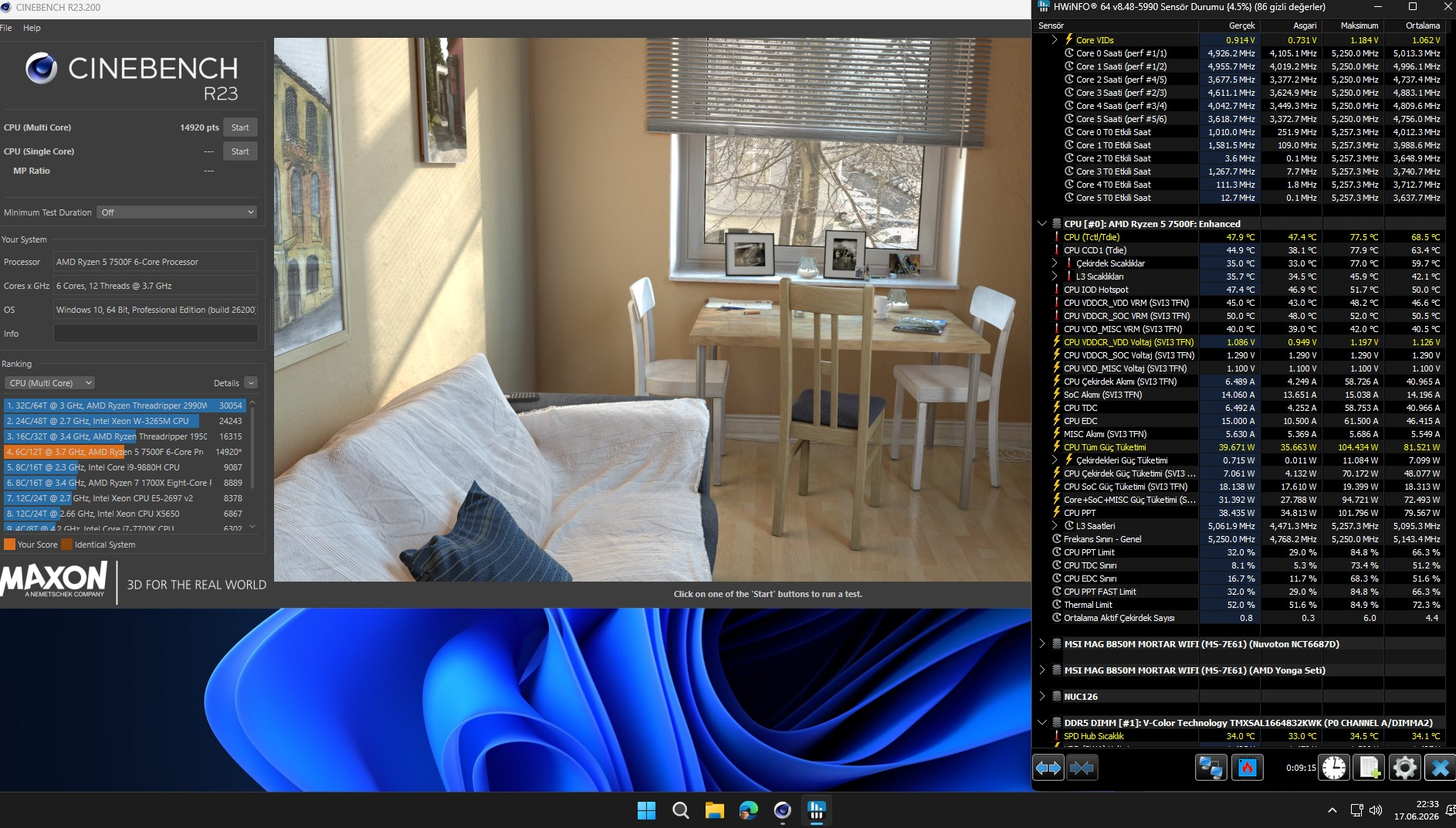Viewport: 1456px width, 828px height.
Task: Expand L3 Sıcaklıkları subgroup
Action: click(1055, 277)
